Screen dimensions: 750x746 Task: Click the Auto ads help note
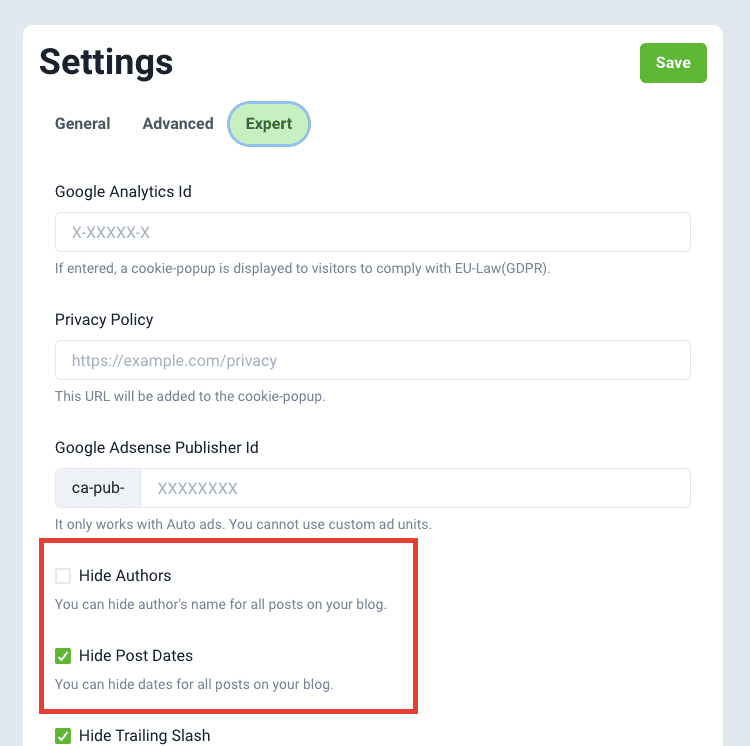[243, 524]
